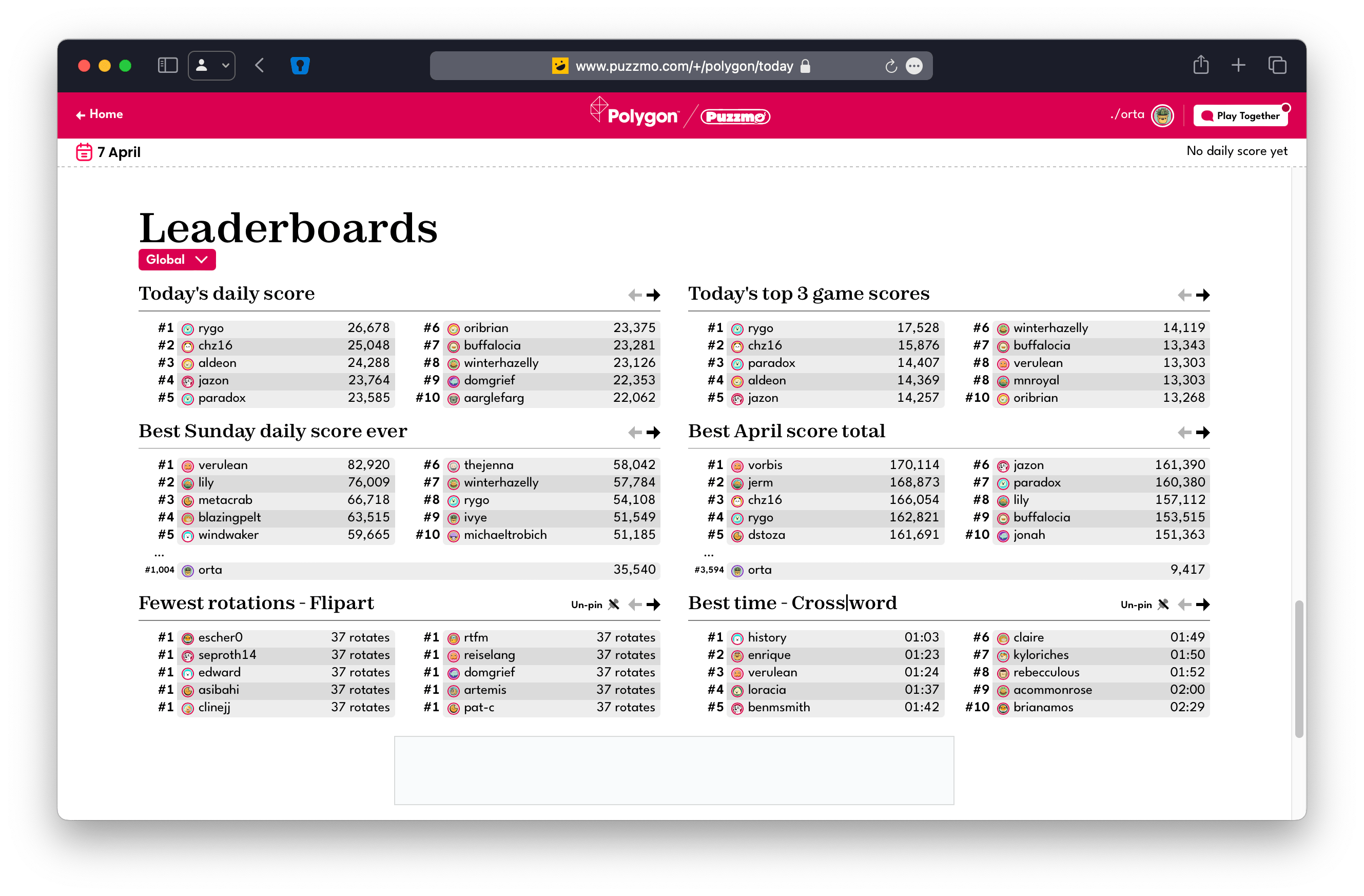1364x896 pixels.
Task: Open the browser tab overview
Action: tap(1277, 65)
